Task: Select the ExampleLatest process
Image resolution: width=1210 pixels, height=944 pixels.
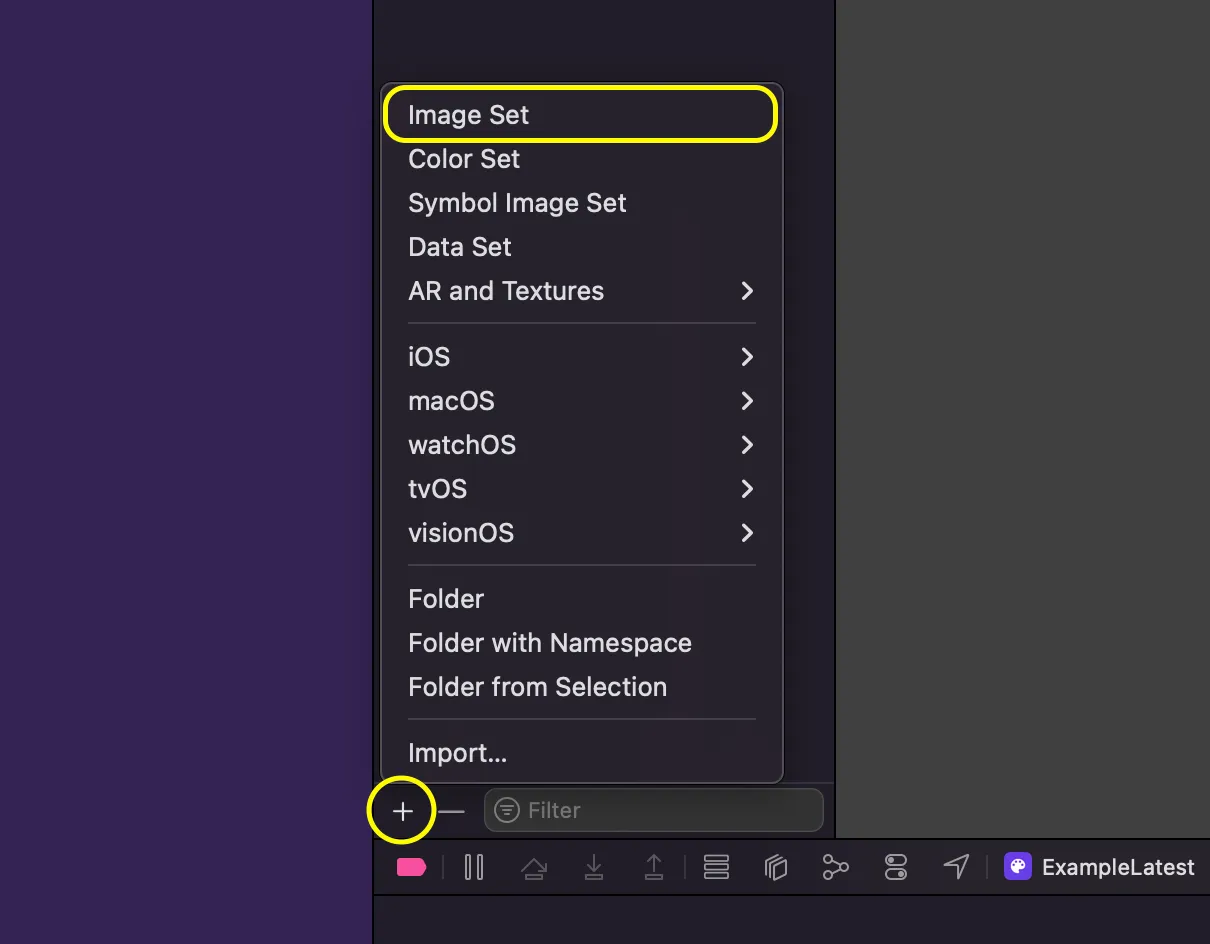Action: (1099, 867)
